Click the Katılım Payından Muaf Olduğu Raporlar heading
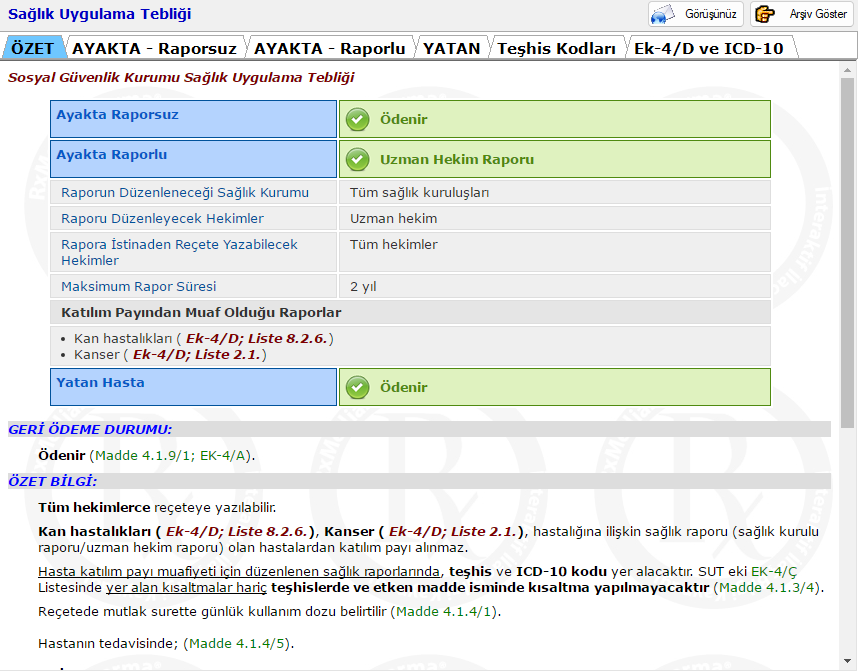 click(410, 313)
